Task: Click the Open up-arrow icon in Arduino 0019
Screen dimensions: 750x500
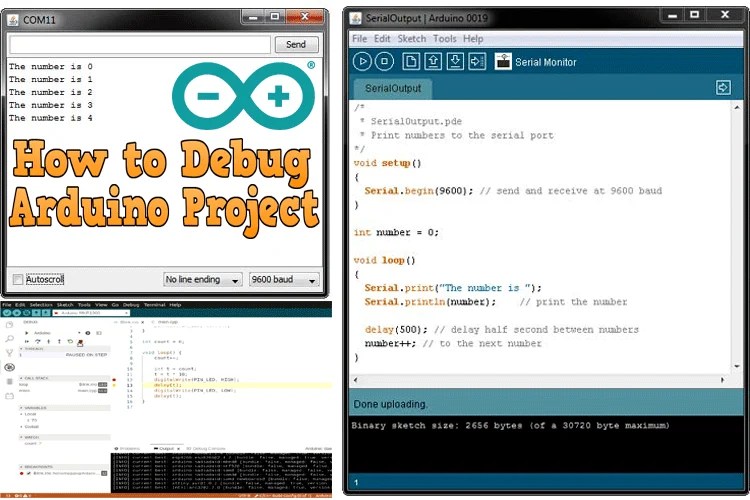Action: pos(433,61)
